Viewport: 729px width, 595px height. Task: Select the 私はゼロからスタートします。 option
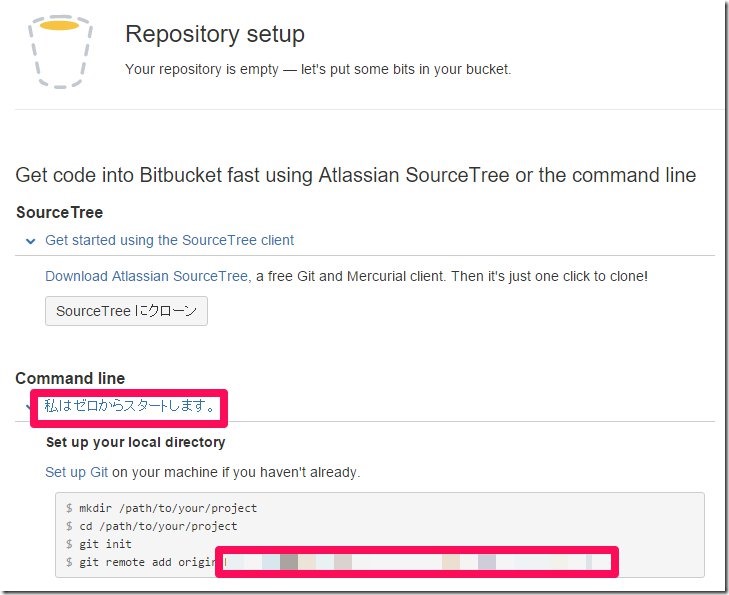[129, 406]
